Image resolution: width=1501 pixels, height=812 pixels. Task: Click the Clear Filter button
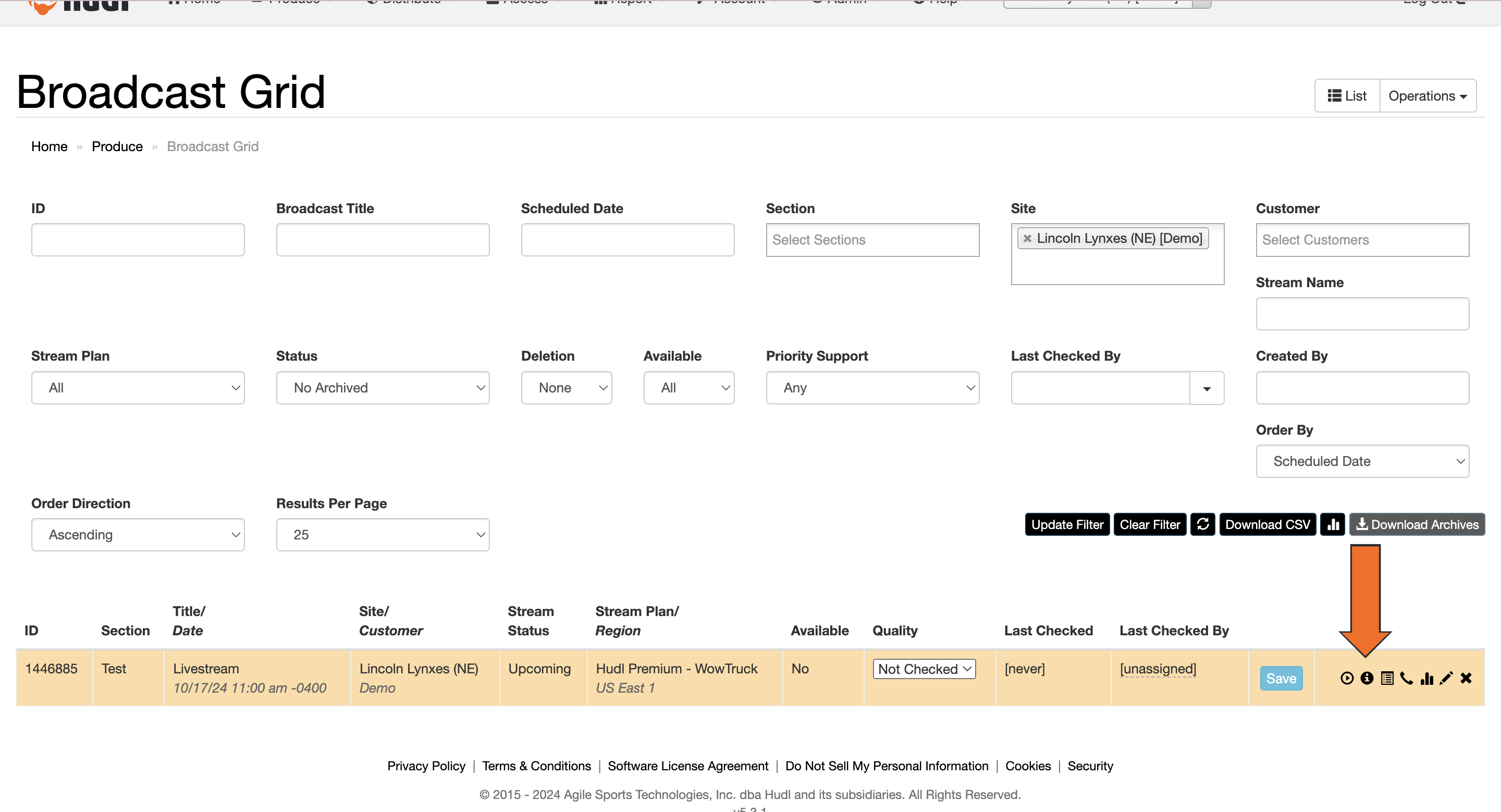(x=1150, y=524)
